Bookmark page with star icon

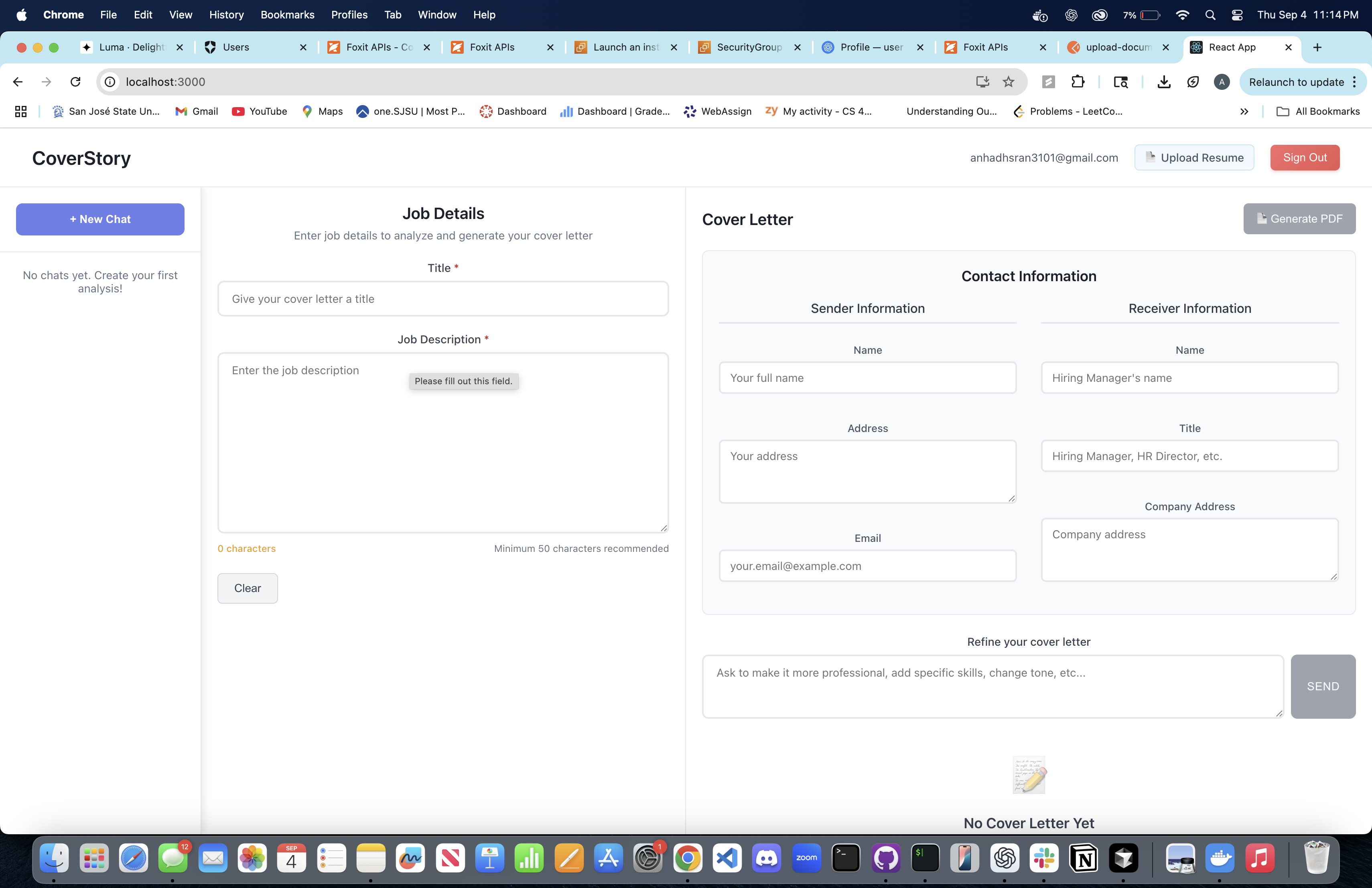tap(1008, 82)
